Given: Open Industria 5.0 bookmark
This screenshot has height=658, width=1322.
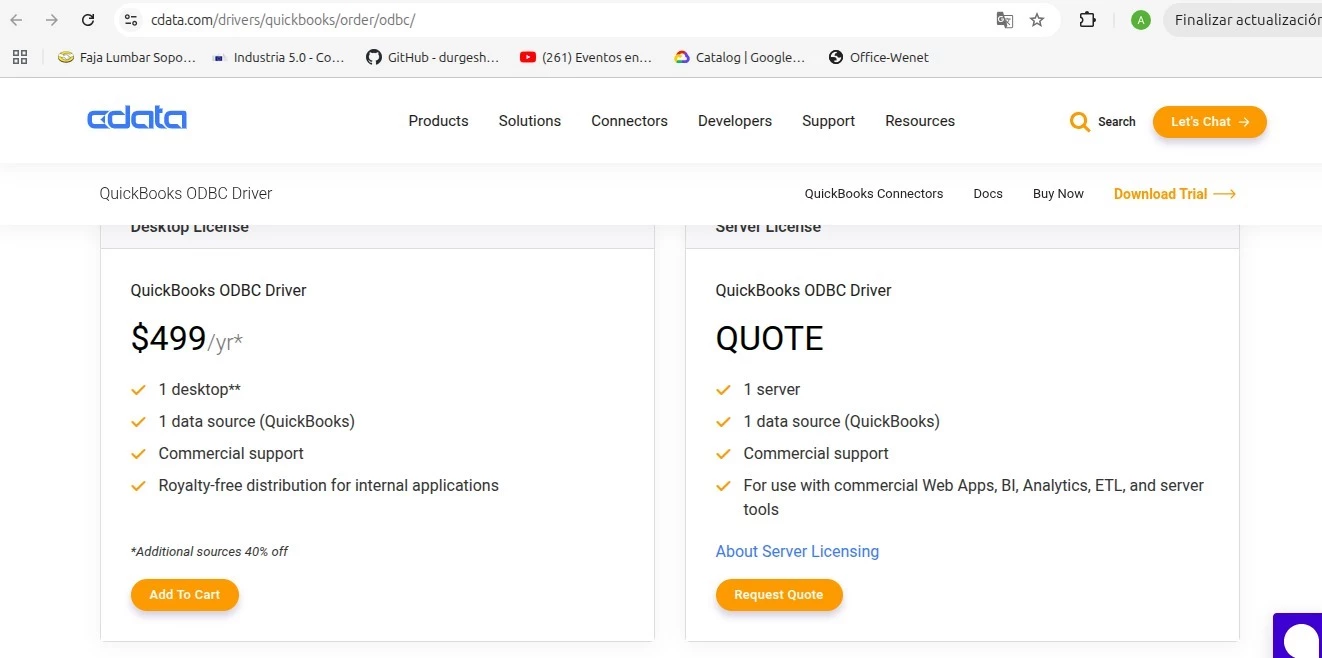Looking at the screenshot, I should coord(279,57).
